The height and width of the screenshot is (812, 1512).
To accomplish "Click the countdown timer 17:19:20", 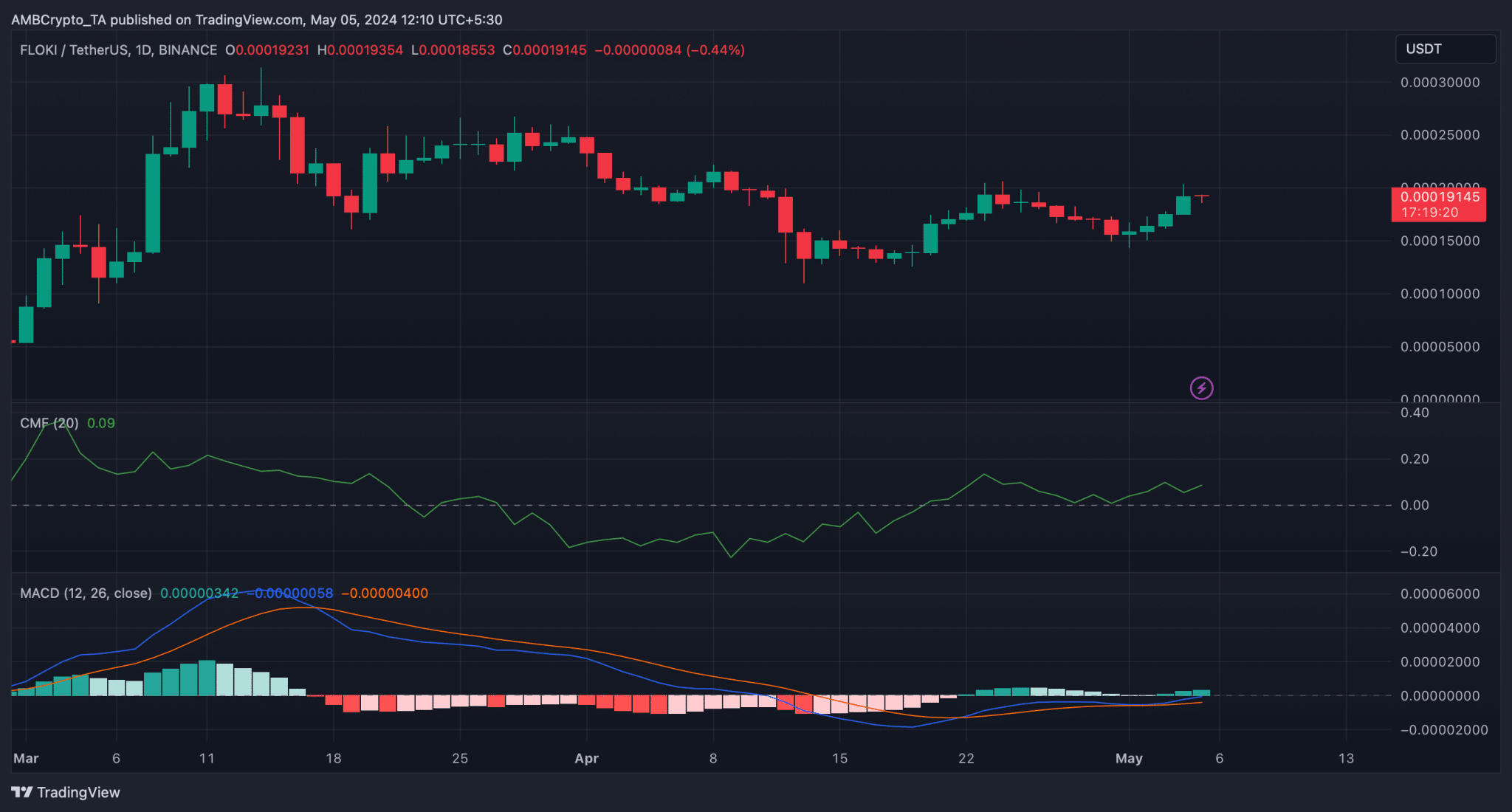I will 1429,213.
